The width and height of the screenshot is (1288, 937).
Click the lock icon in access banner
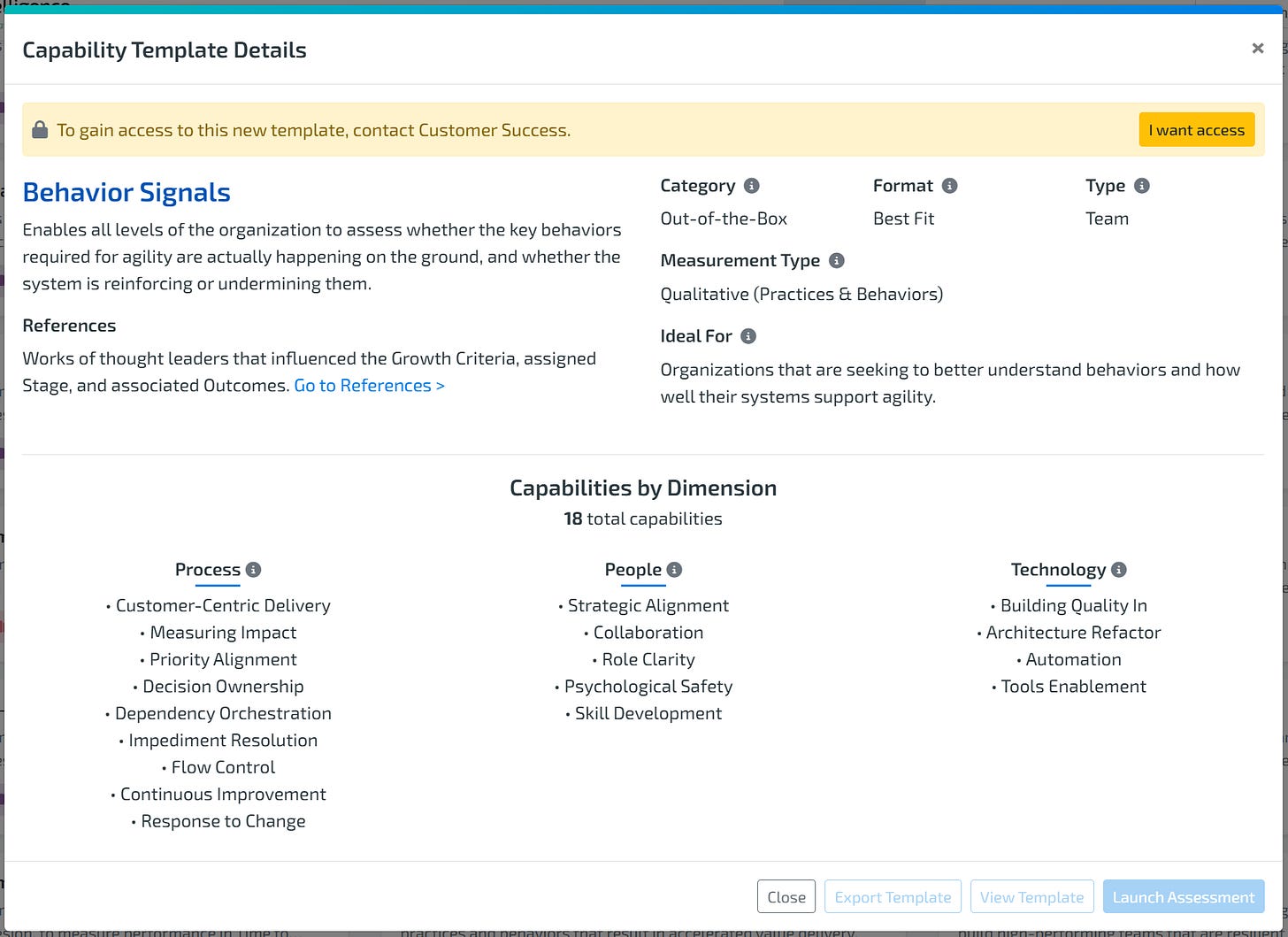39,129
